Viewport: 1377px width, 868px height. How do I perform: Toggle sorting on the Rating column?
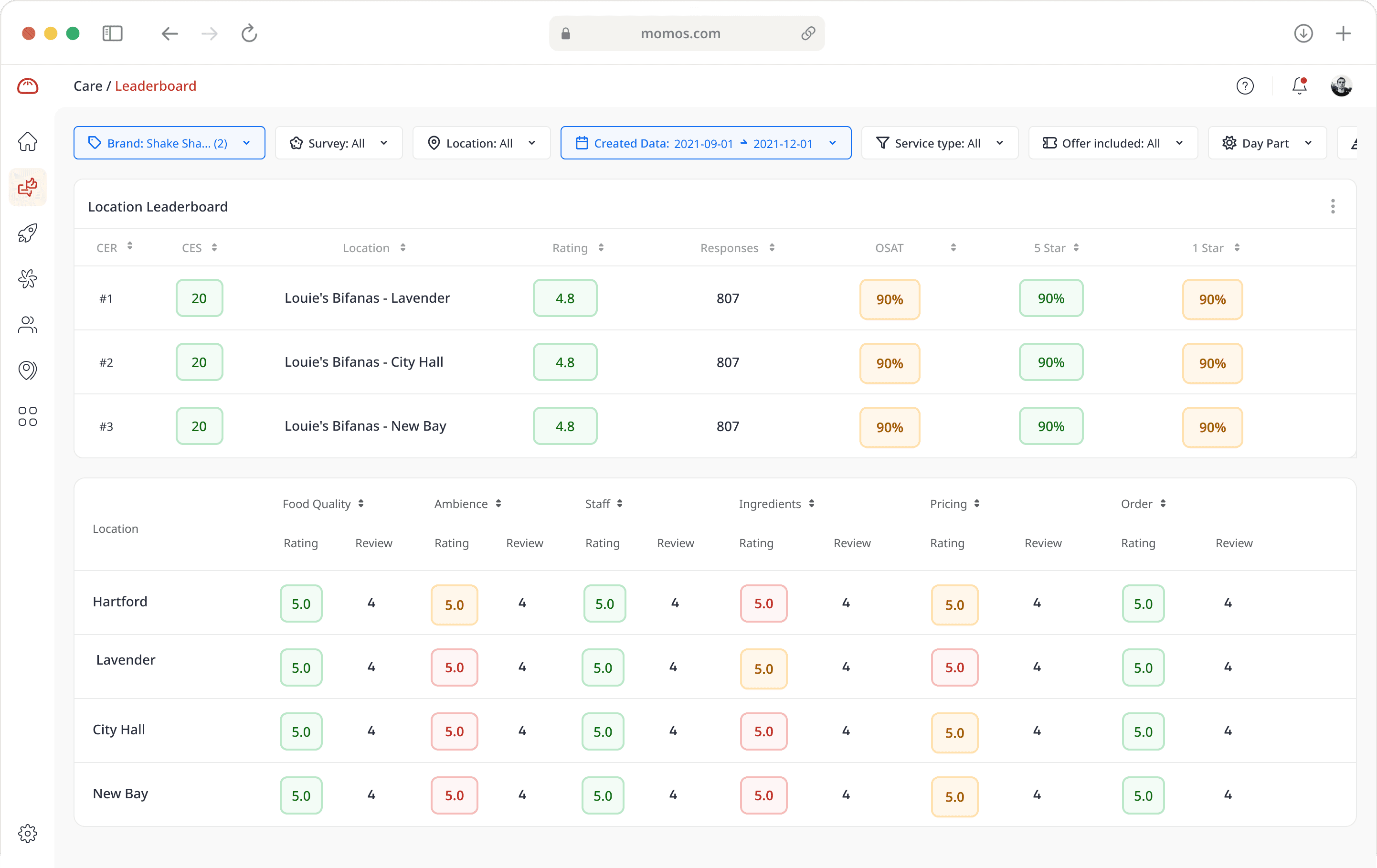click(x=601, y=248)
